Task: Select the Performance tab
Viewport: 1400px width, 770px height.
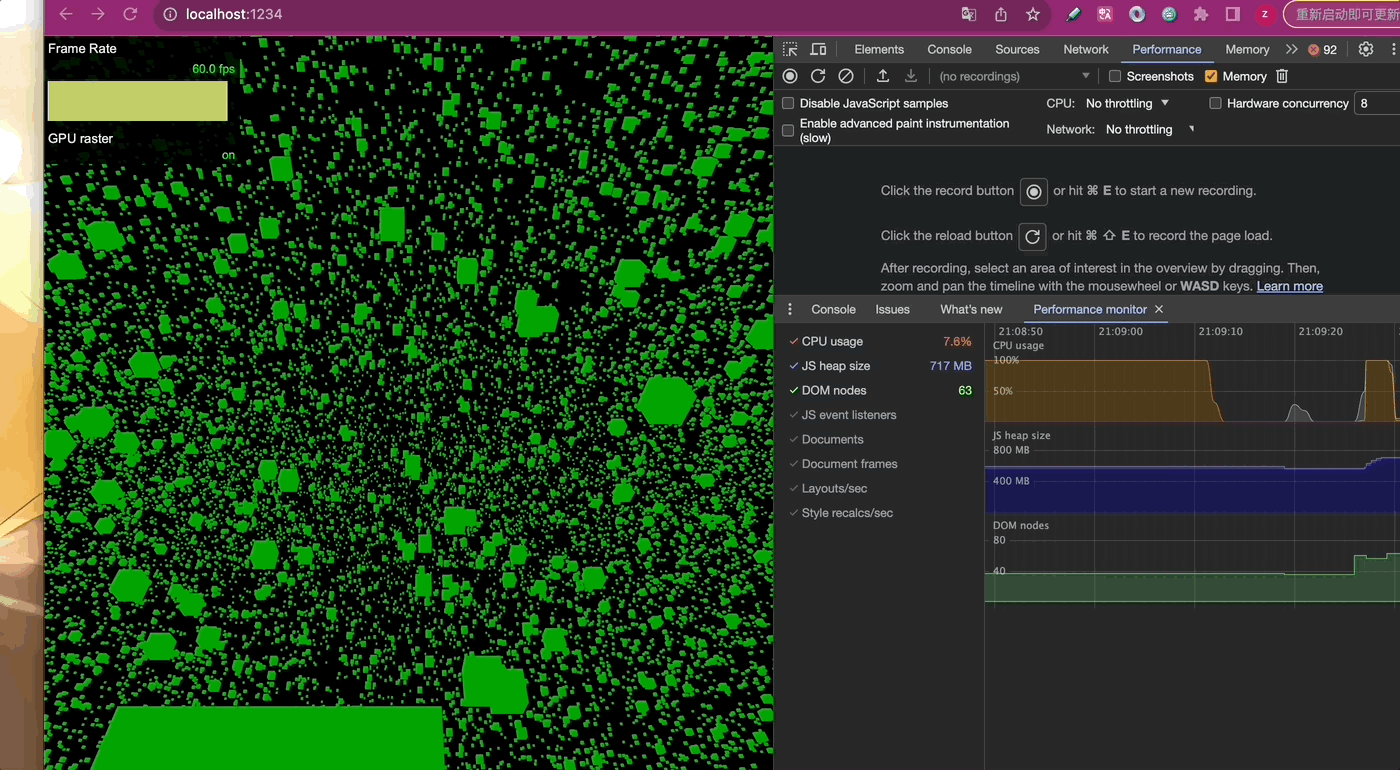Action: point(1167,49)
